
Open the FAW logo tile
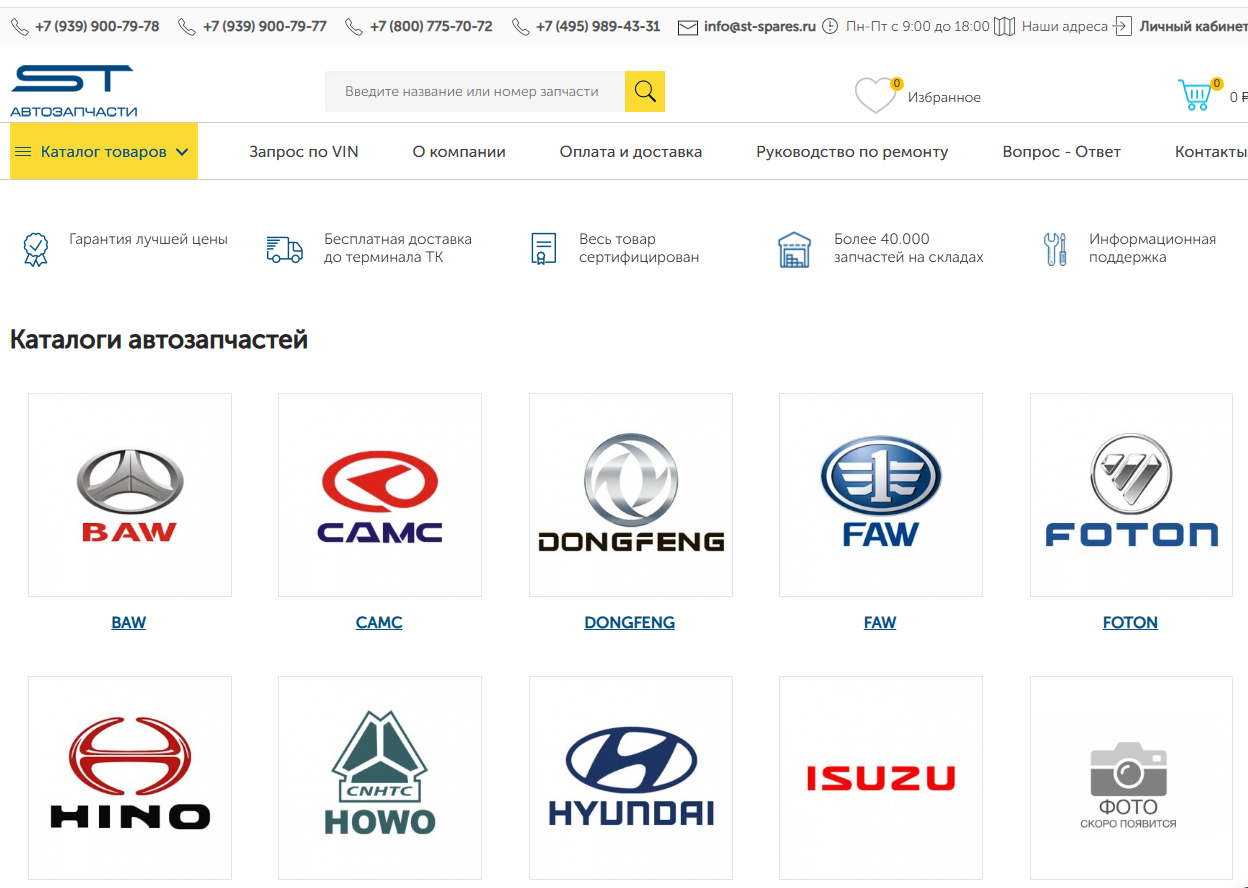[x=881, y=495]
